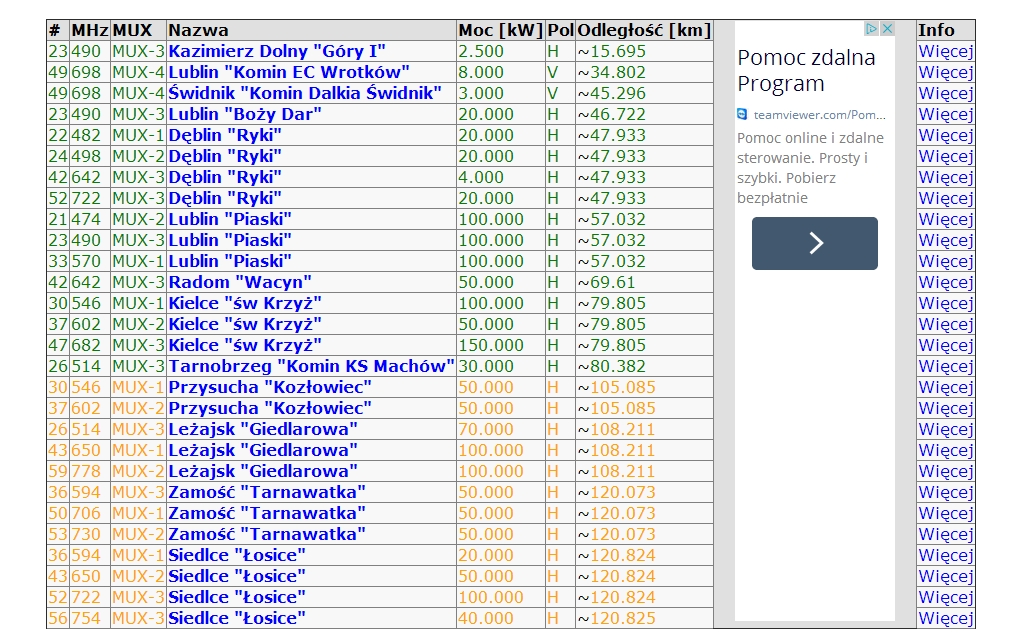This screenshot has width=1023, height=633.
Task: Open Zamość "Tarnawatka" link on 730 MHz row
Action: tap(267, 534)
